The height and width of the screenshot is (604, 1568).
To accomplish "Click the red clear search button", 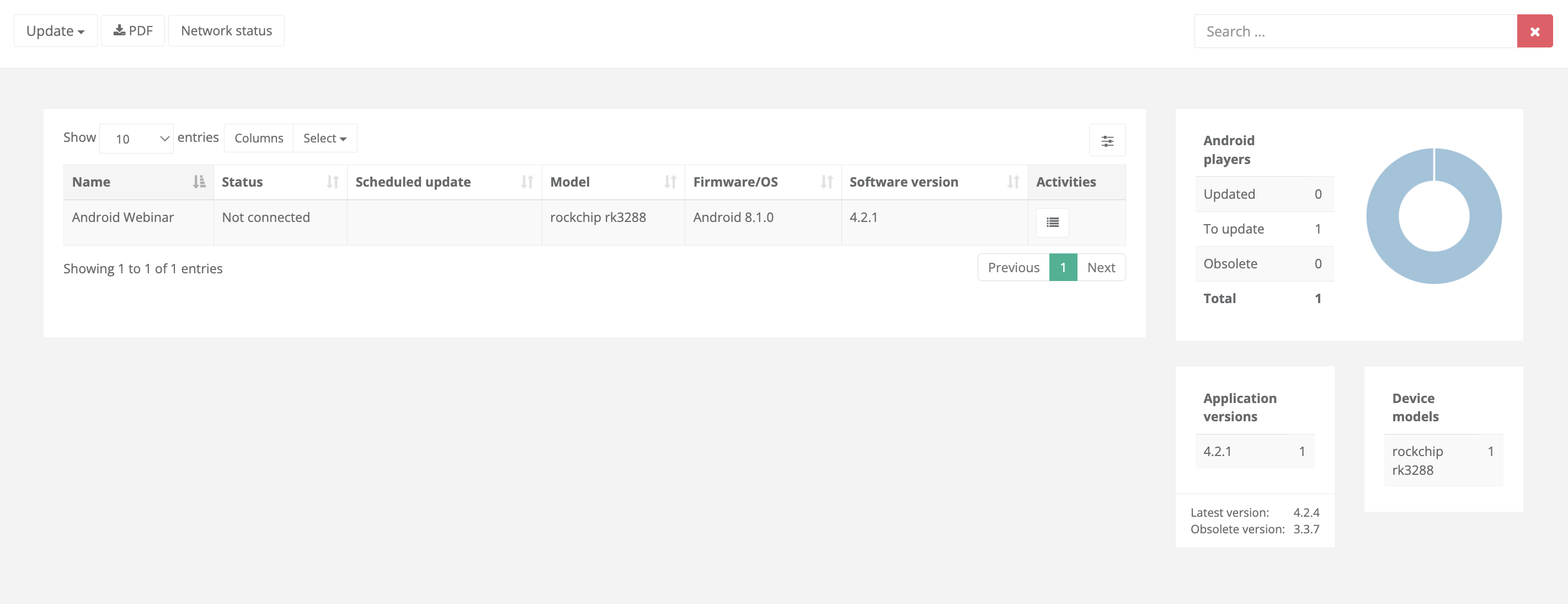I will 1534,31.
